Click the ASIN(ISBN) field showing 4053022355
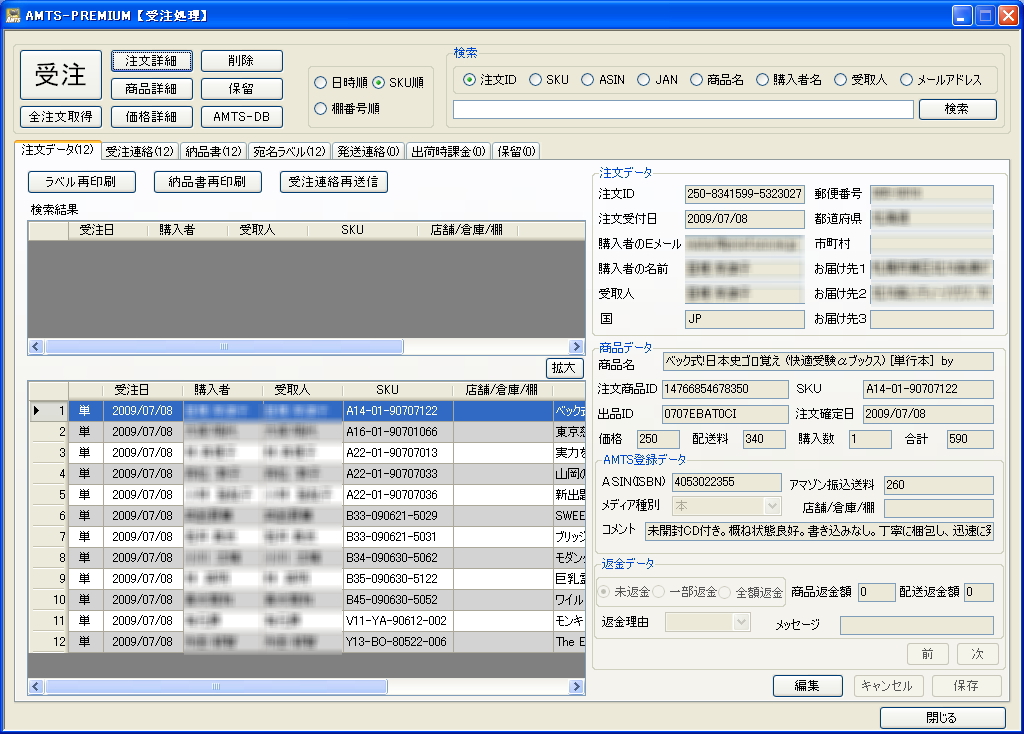 point(727,483)
